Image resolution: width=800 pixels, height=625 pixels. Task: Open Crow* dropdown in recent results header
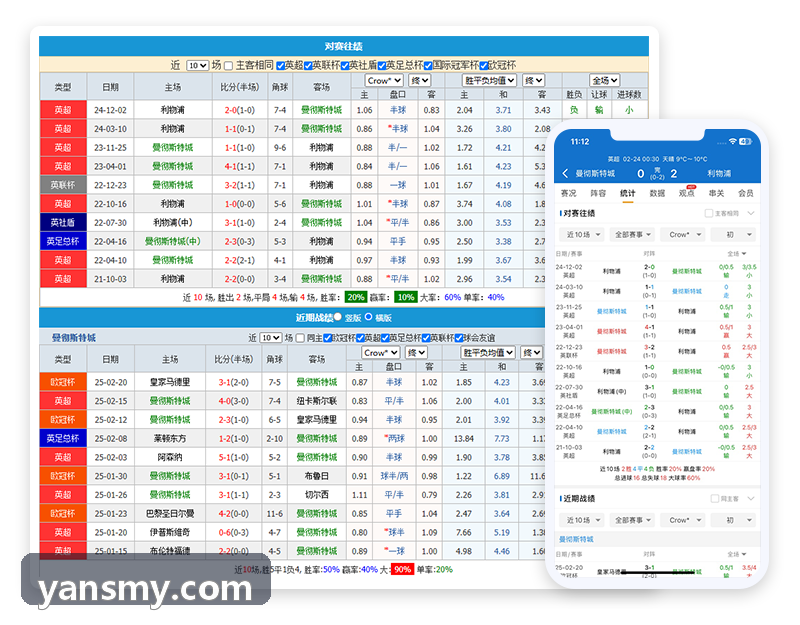tap(381, 353)
